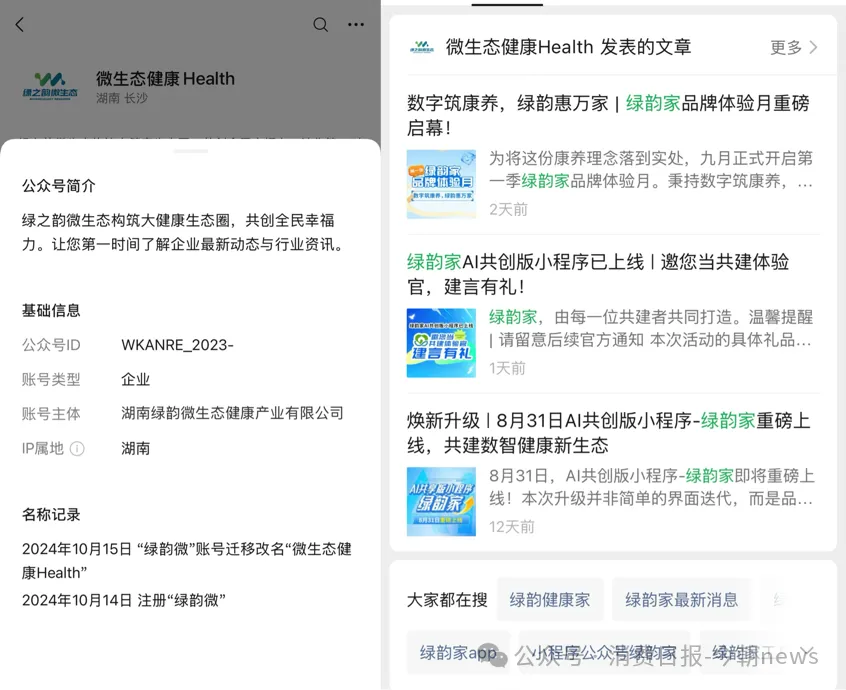Select the 小程序公众号绿韵家 suggestion chip
Image resolution: width=846 pixels, height=690 pixels.
(x=604, y=652)
